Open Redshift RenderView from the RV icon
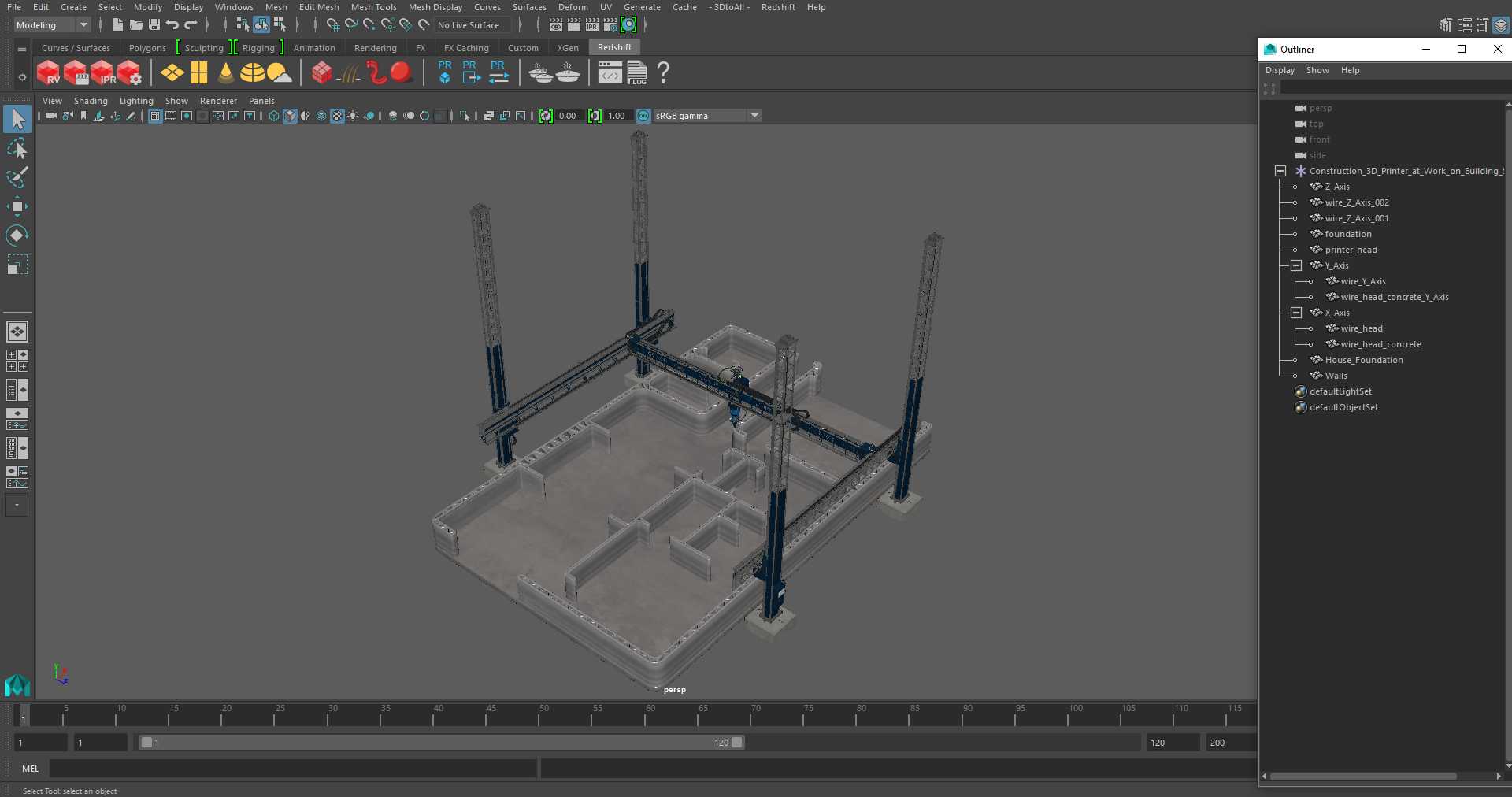1512x797 pixels. click(48, 73)
